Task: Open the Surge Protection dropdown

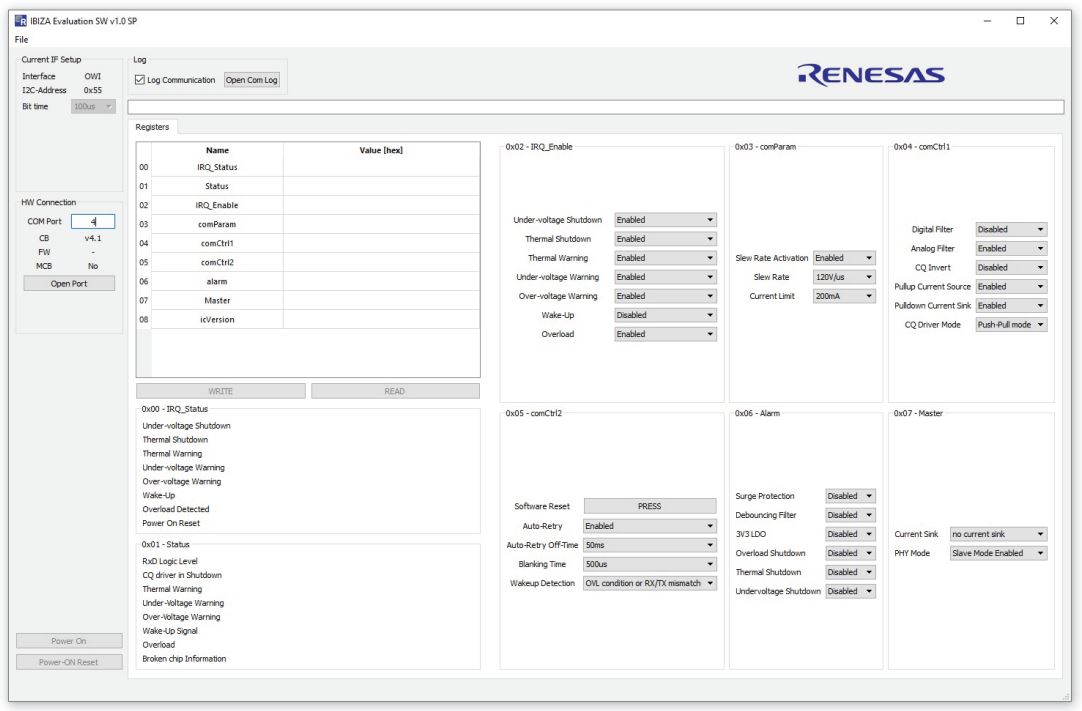Action: click(x=850, y=496)
